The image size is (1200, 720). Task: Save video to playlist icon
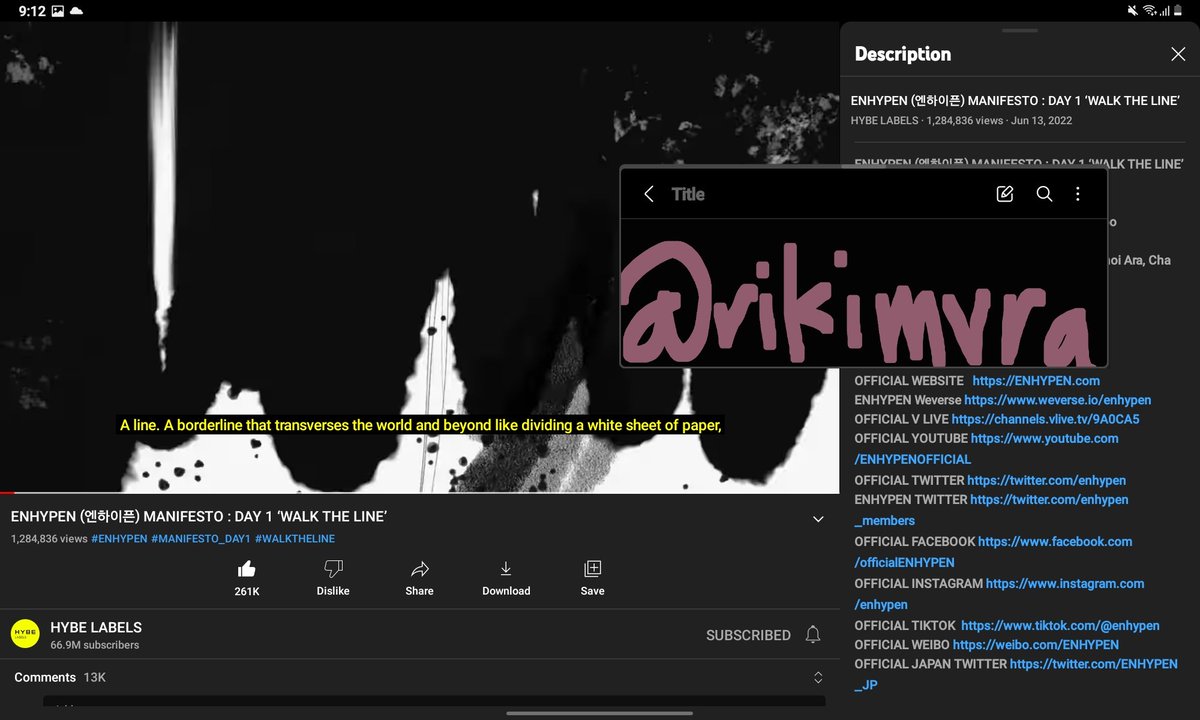point(592,569)
